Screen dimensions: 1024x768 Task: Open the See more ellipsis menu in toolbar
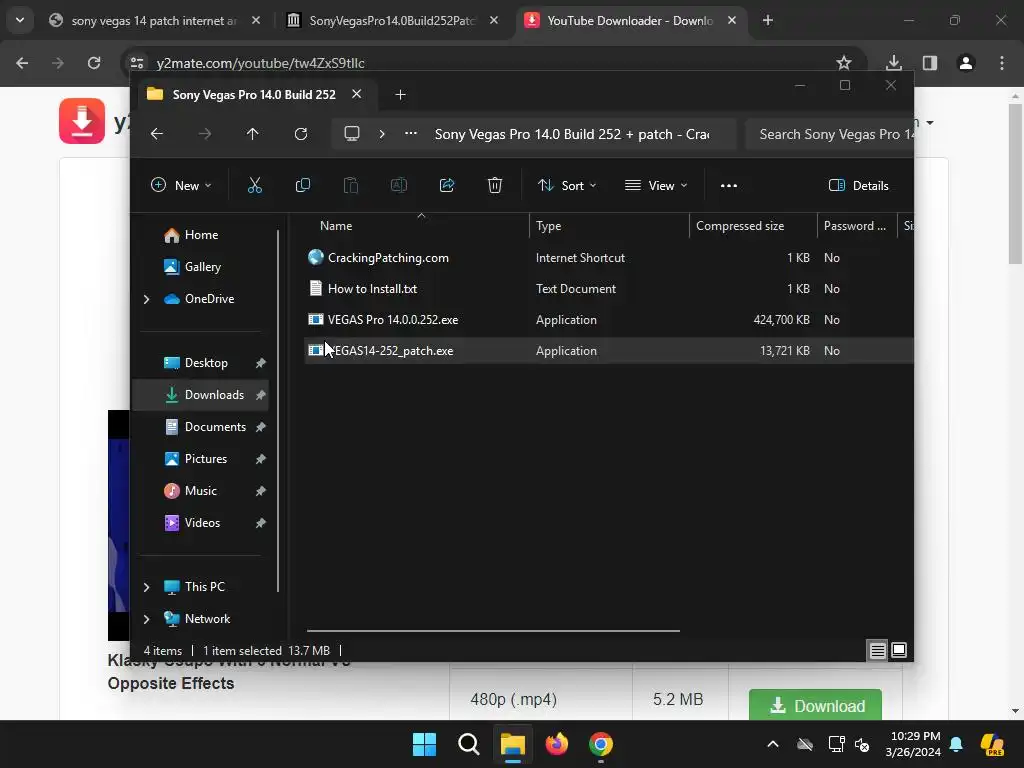pyautogui.click(x=729, y=185)
